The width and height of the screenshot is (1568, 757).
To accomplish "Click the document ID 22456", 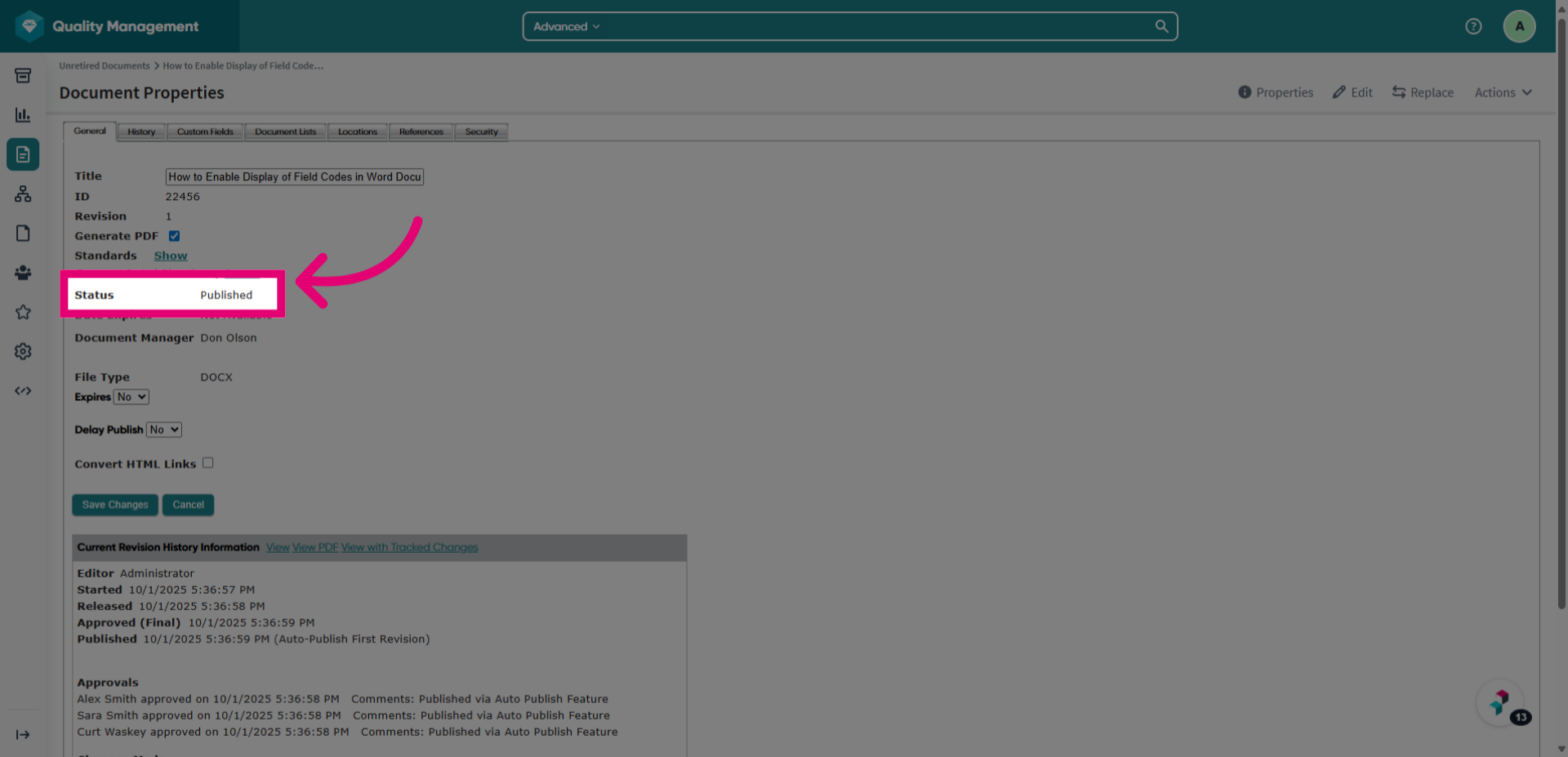I will click(183, 197).
